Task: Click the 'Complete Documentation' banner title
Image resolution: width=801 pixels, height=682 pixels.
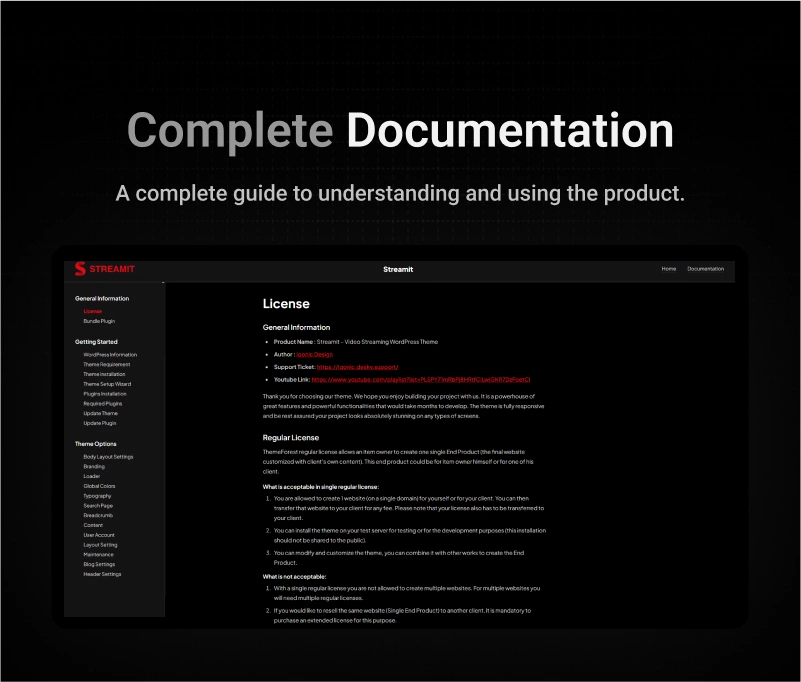Action: (x=400, y=131)
